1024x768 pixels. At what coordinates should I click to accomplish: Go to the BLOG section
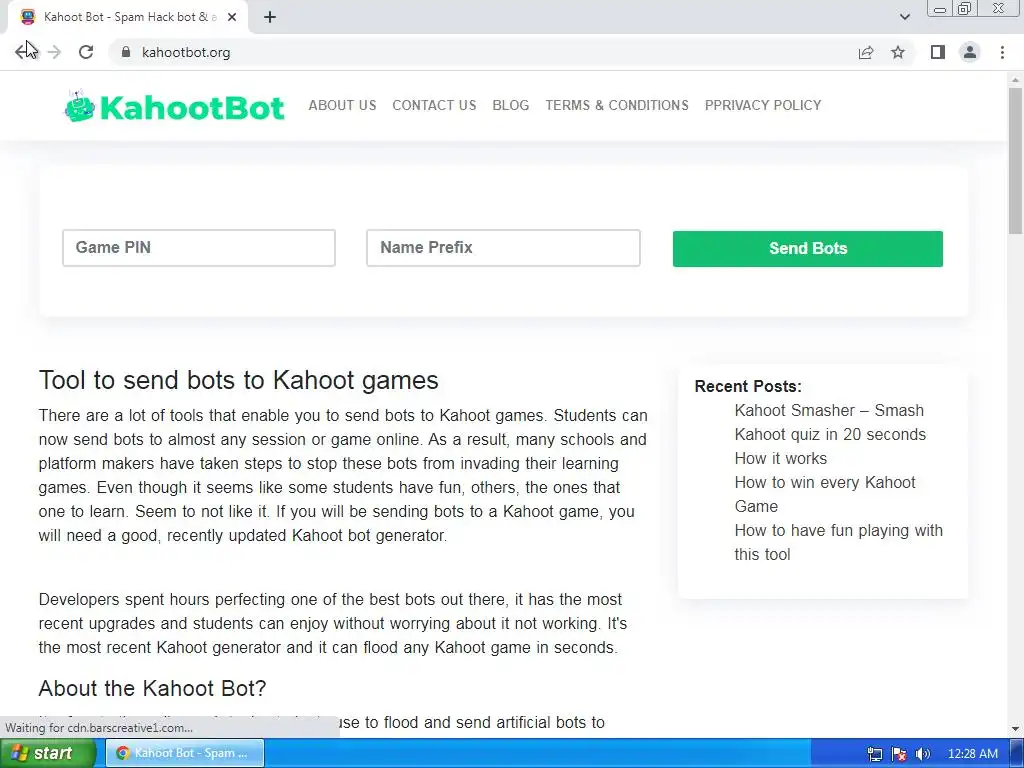[x=511, y=105]
